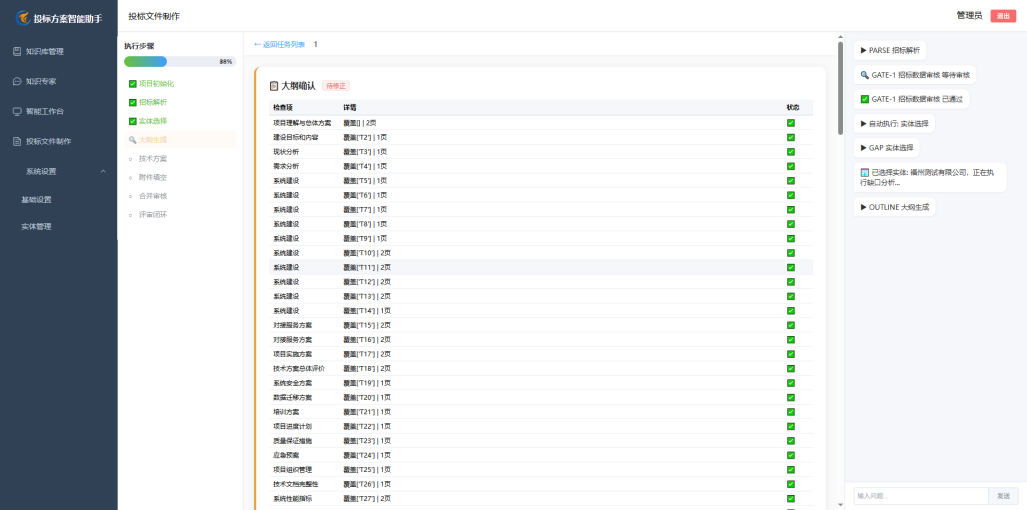Click status check for 现状分析 row
1027x510 pixels.
[791, 152]
